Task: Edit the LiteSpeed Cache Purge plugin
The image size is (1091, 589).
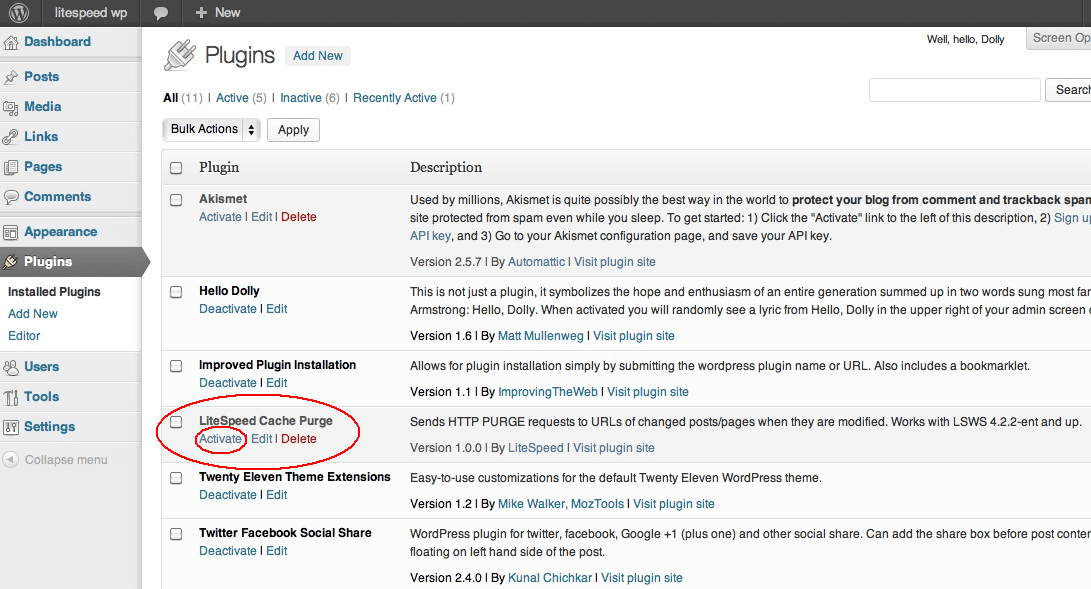Action: pyautogui.click(x=262, y=439)
